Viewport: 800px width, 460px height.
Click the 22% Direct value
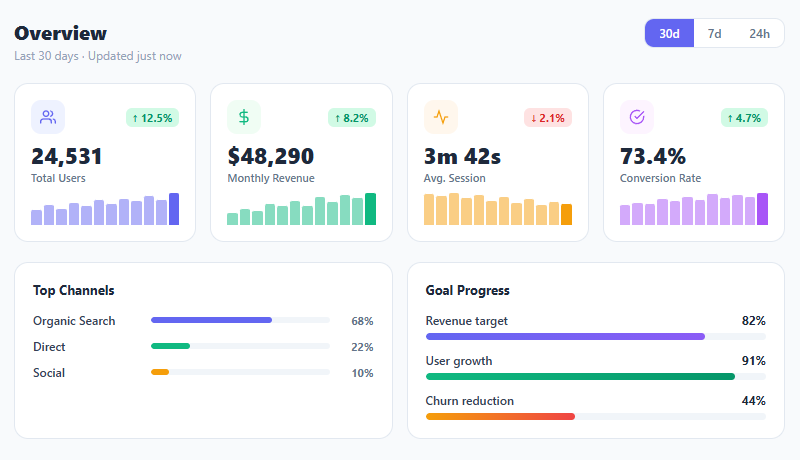(362, 347)
